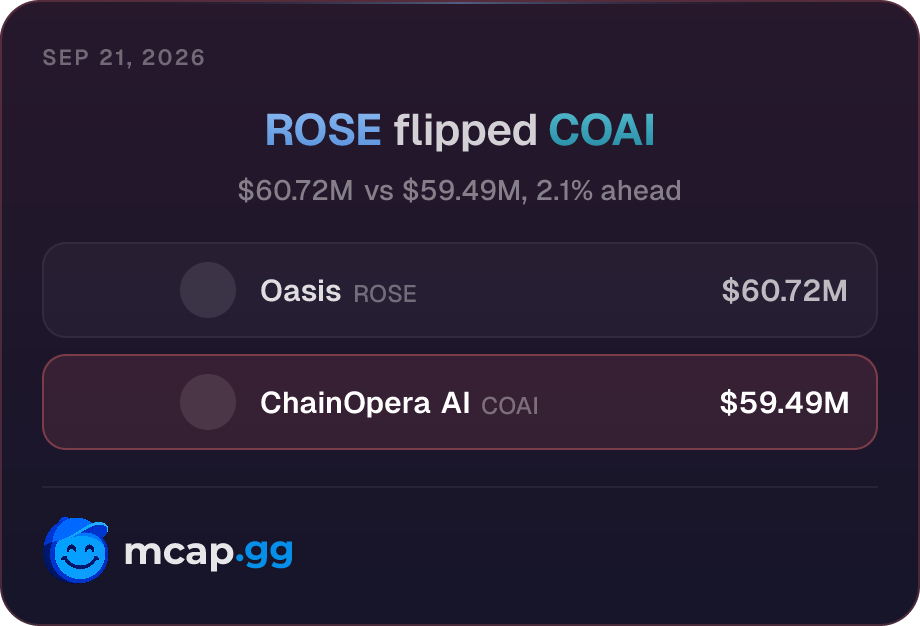Click the cap on the mascot icon
Screen dimensions: 920x626
[x=79, y=527]
